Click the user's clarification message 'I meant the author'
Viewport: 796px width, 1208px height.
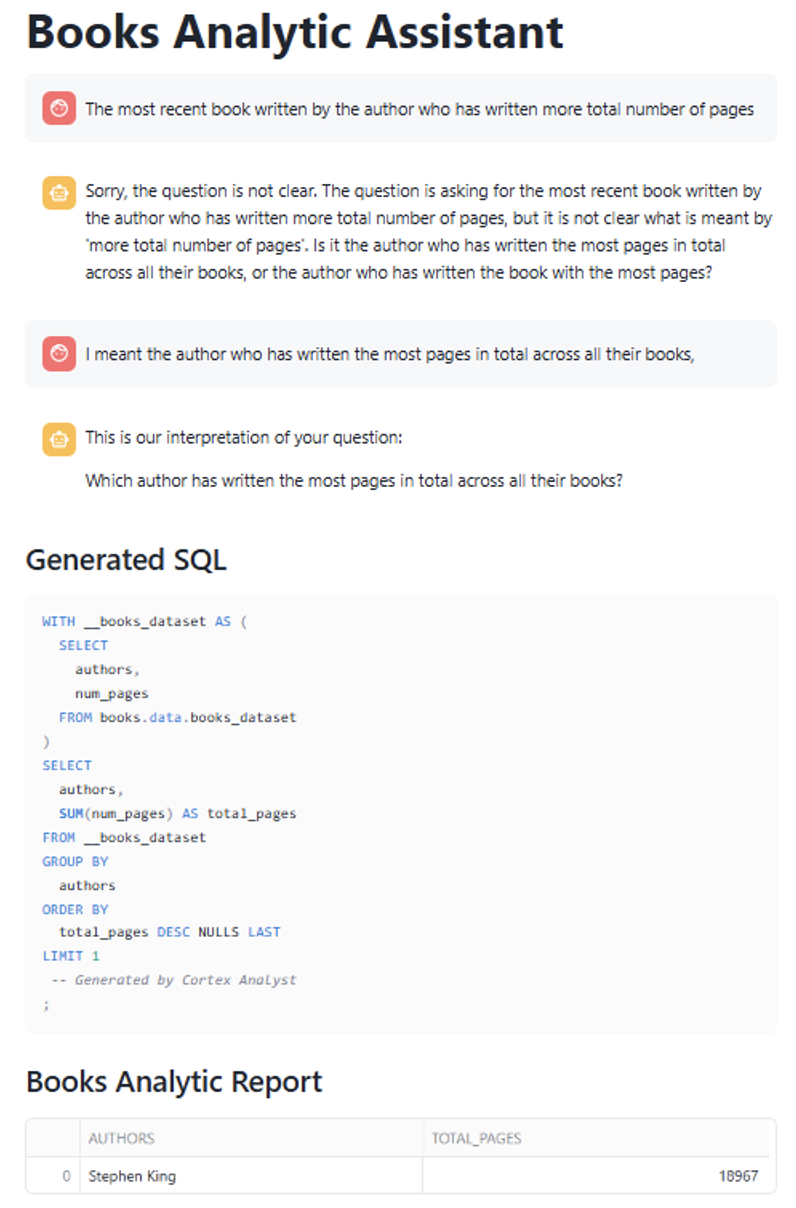390,353
